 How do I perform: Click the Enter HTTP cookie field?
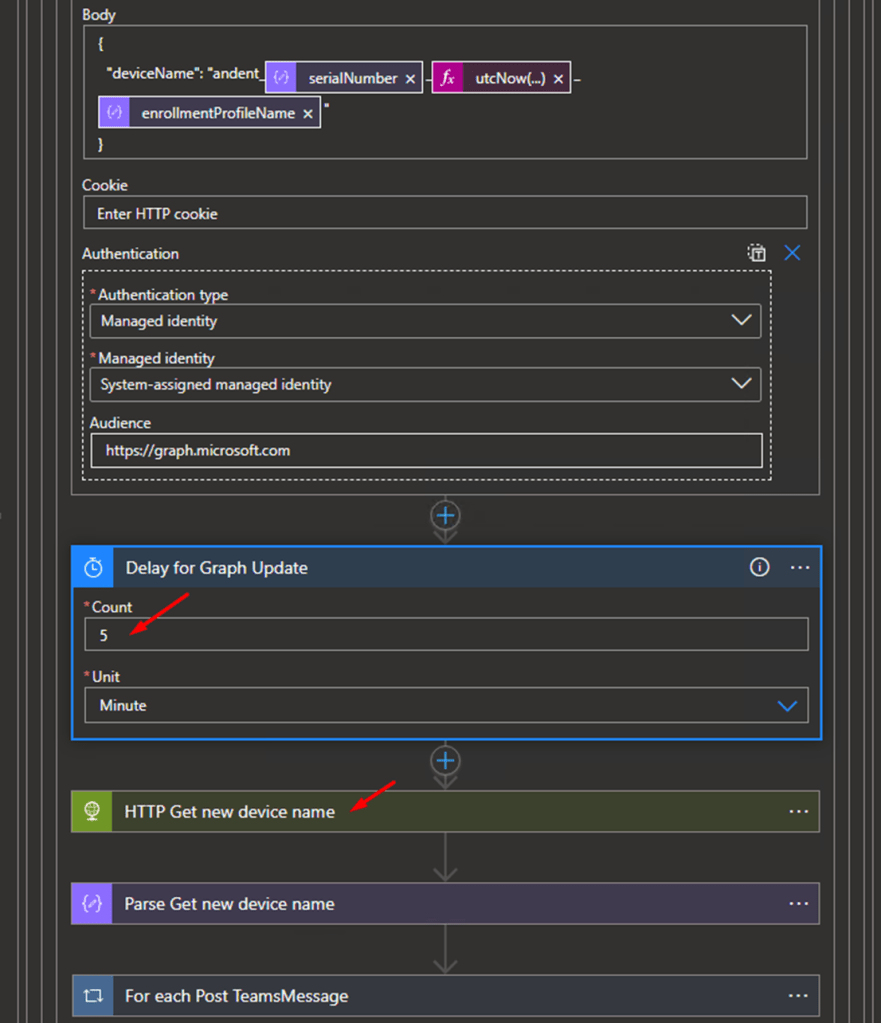pyautogui.click(x=445, y=214)
